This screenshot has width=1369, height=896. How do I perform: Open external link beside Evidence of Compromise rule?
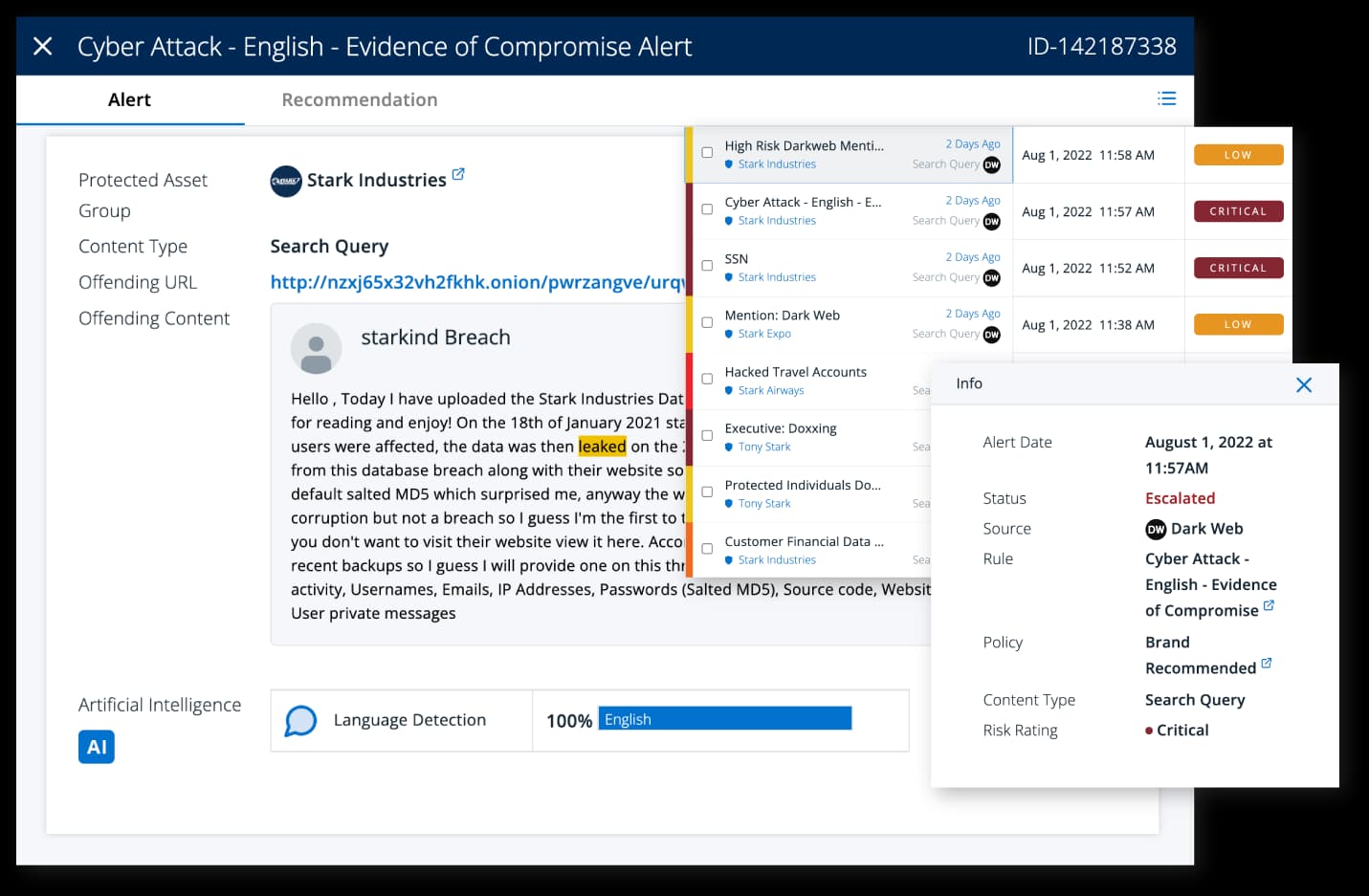click(1269, 605)
